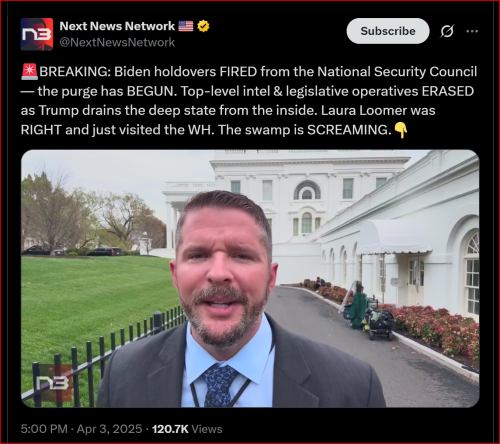The width and height of the screenshot is (500, 444).
Task: Click the Grok explain-post icon
Action: click(447, 31)
